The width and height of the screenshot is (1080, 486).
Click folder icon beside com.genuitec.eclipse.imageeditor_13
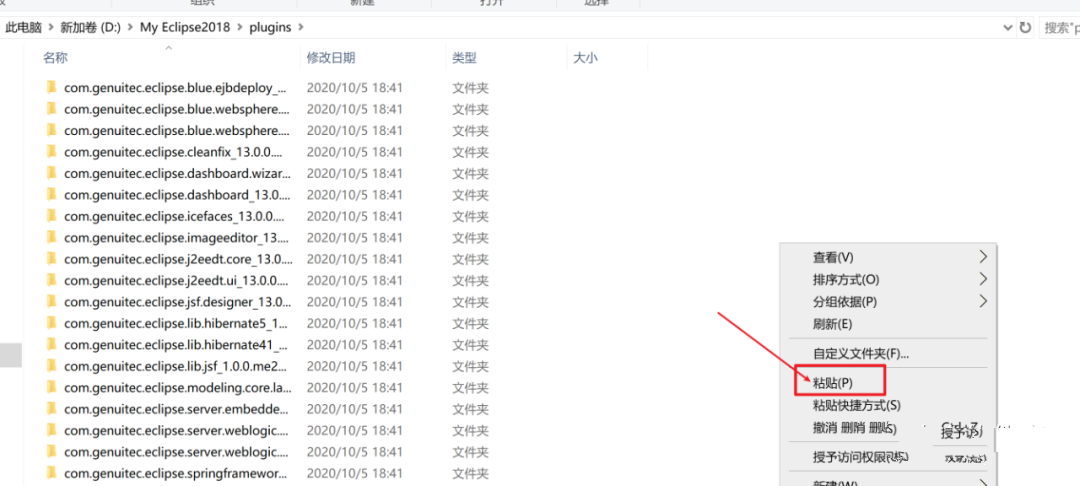click(50, 237)
